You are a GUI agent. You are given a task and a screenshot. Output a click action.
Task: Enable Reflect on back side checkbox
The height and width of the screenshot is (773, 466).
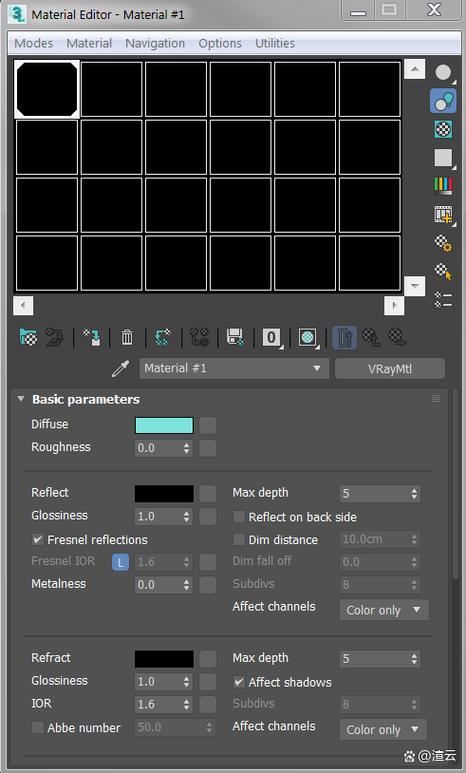tap(239, 517)
